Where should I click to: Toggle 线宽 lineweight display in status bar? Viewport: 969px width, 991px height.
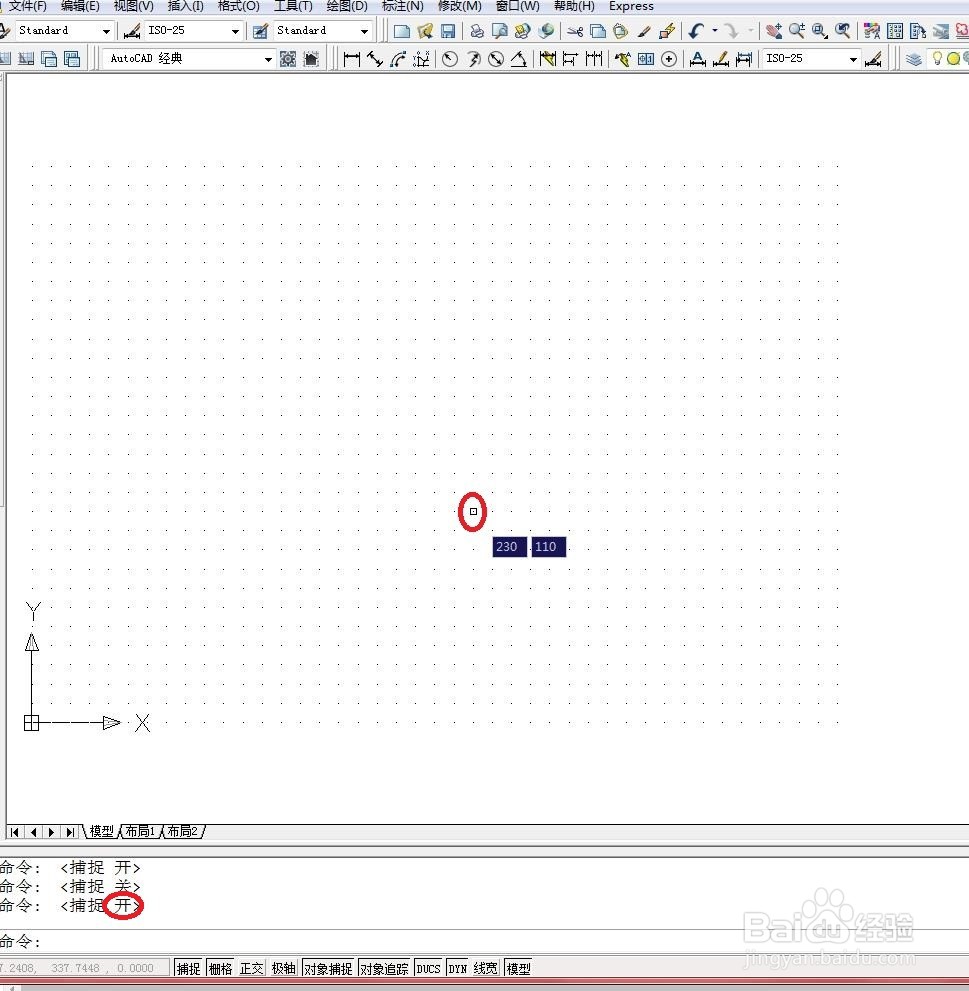(486, 968)
